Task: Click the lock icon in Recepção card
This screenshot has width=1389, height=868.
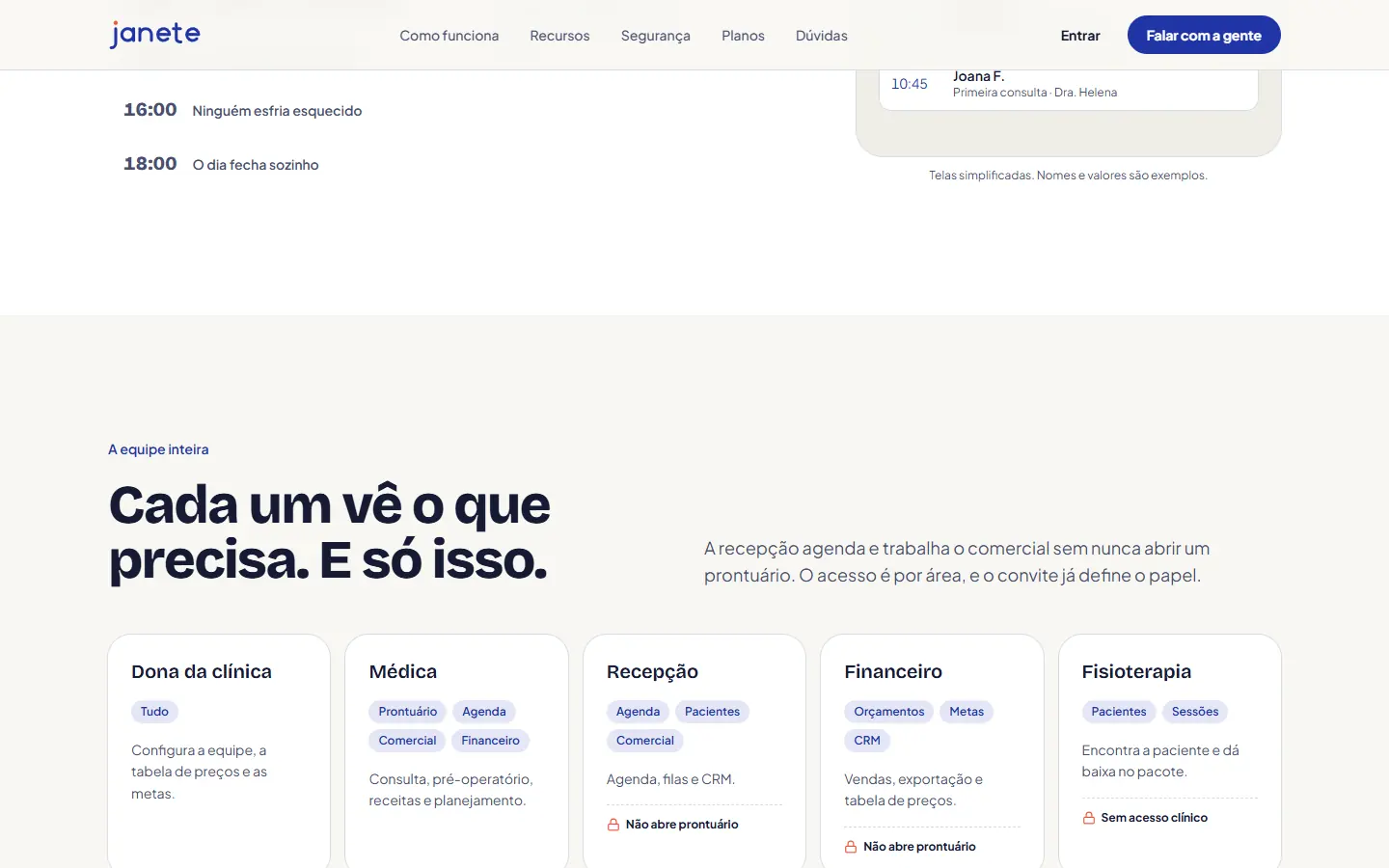Action: tap(613, 825)
